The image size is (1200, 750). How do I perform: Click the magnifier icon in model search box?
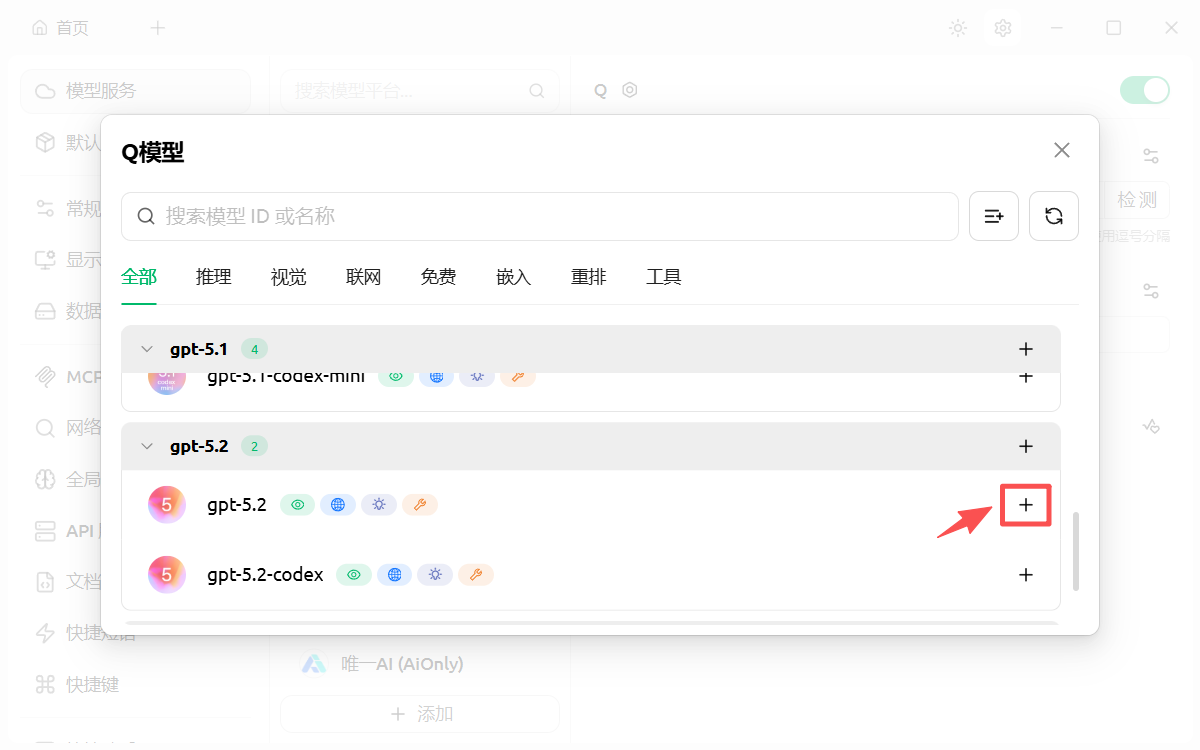(146, 216)
